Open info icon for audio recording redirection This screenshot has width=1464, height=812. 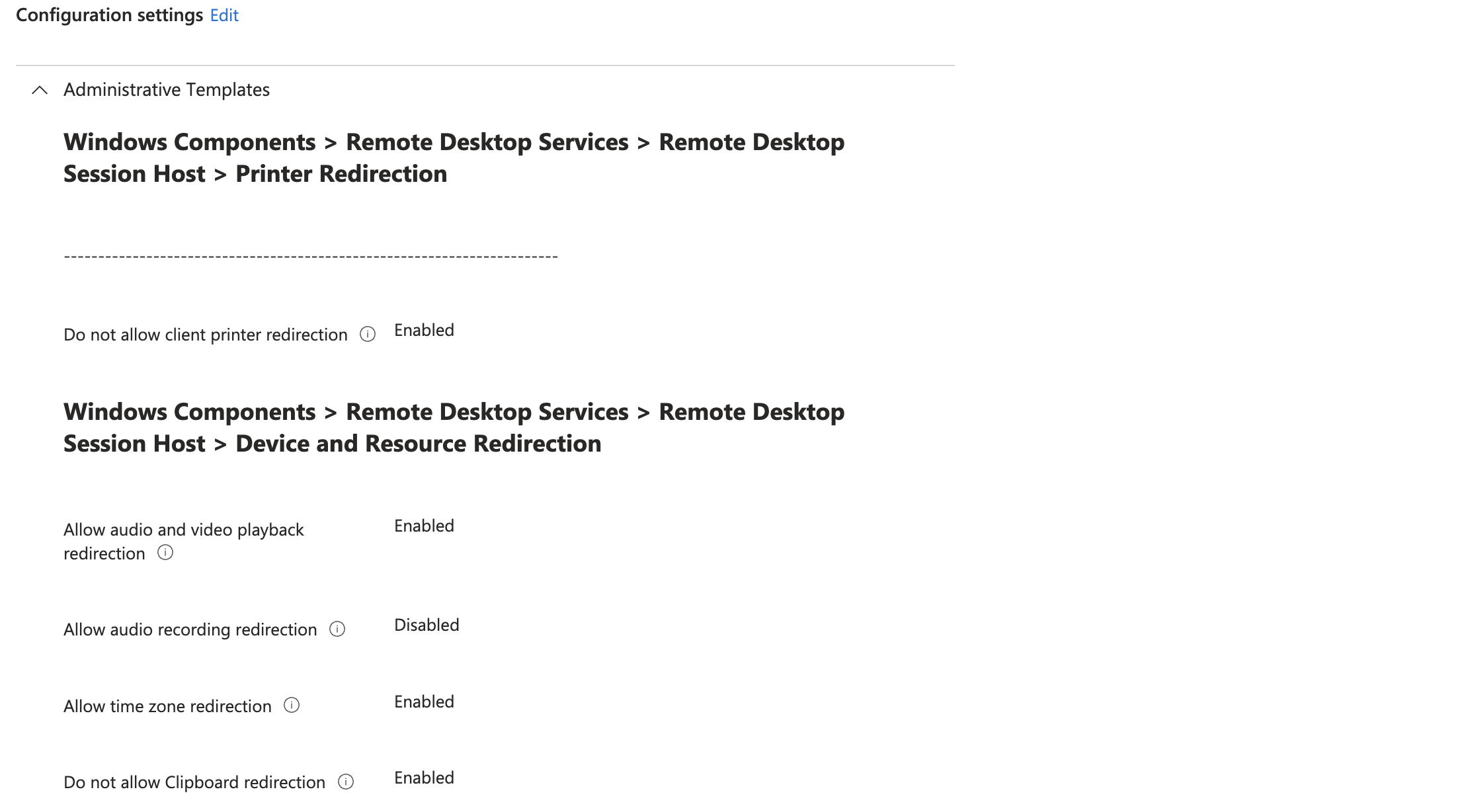click(x=337, y=629)
